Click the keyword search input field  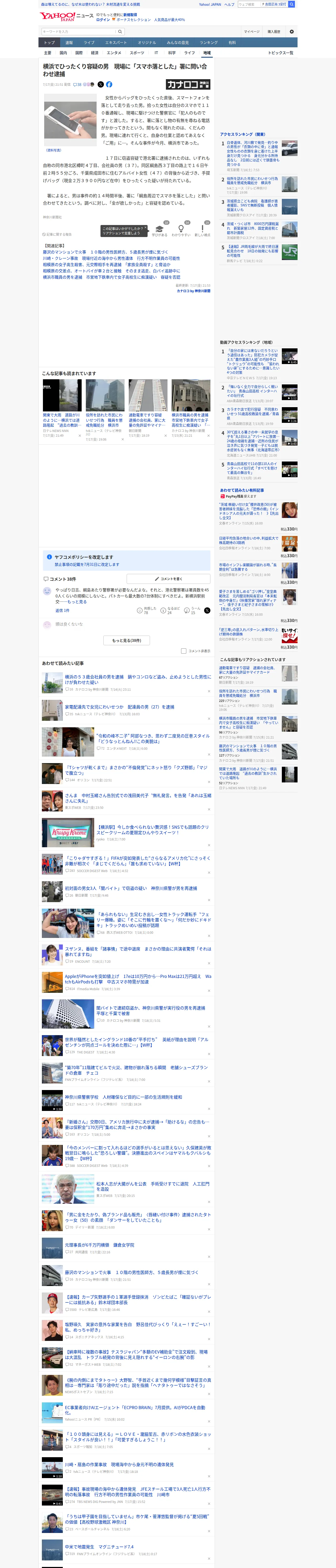(x=78, y=32)
